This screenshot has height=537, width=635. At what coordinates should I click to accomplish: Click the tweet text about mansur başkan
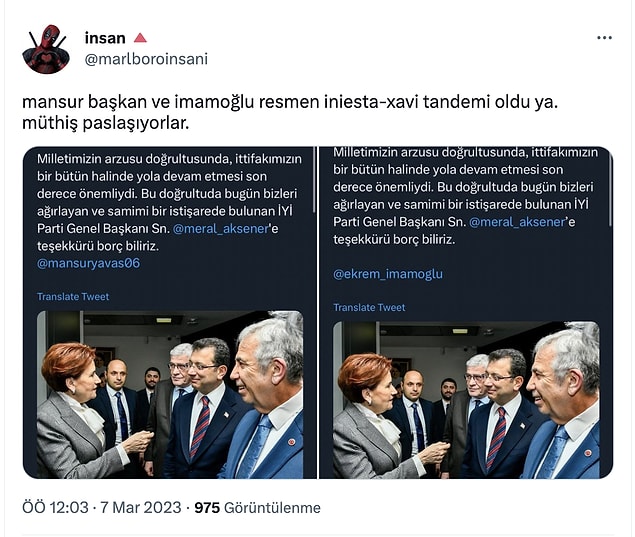pyautogui.click(x=290, y=113)
